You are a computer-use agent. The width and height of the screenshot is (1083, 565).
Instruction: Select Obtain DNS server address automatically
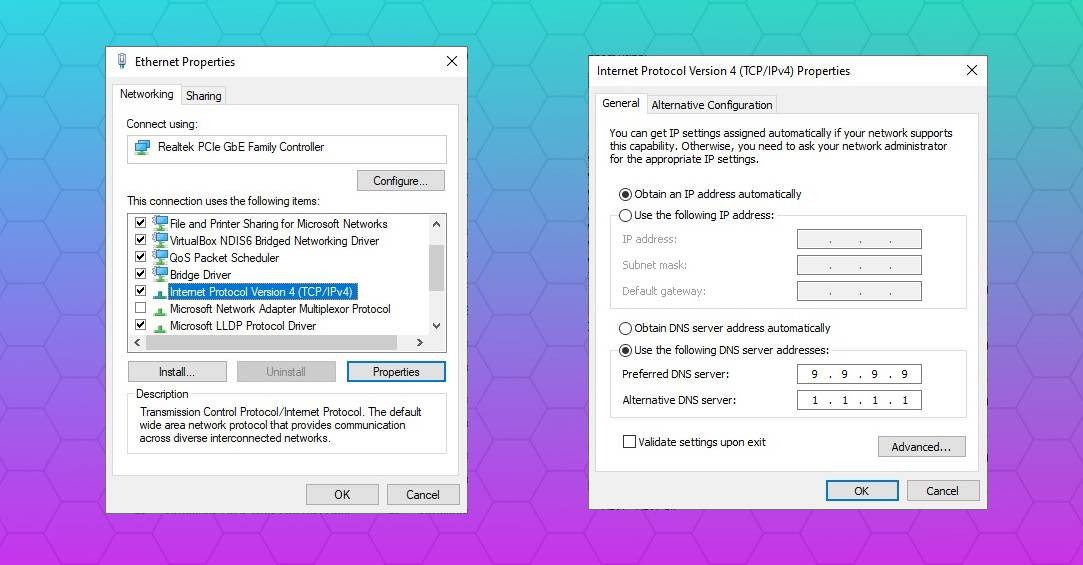click(x=625, y=328)
